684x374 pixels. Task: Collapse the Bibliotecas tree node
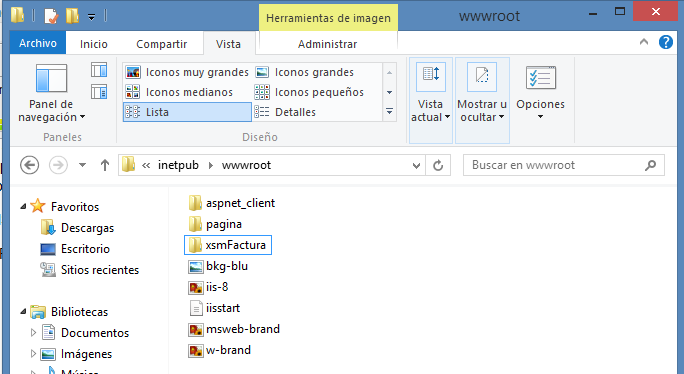pos(23,312)
